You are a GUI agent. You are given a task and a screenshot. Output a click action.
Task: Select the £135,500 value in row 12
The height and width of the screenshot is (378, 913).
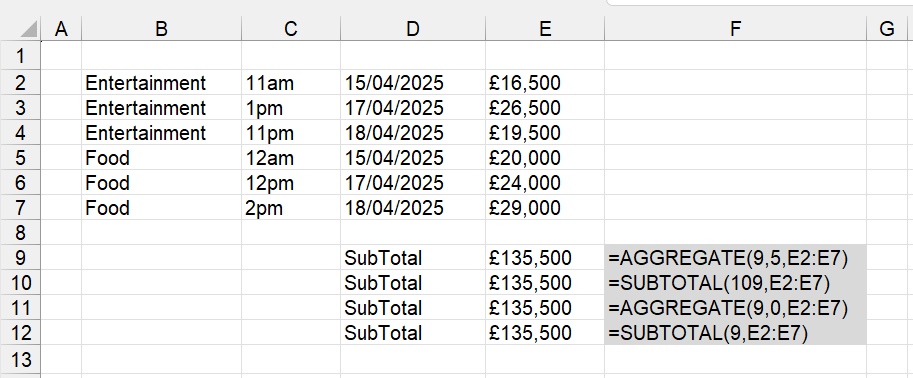(544, 333)
